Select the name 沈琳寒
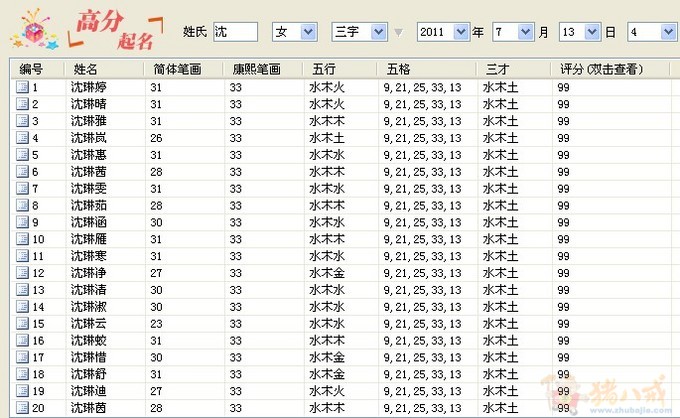The width and height of the screenshot is (680, 418). click(x=88, y=256)
